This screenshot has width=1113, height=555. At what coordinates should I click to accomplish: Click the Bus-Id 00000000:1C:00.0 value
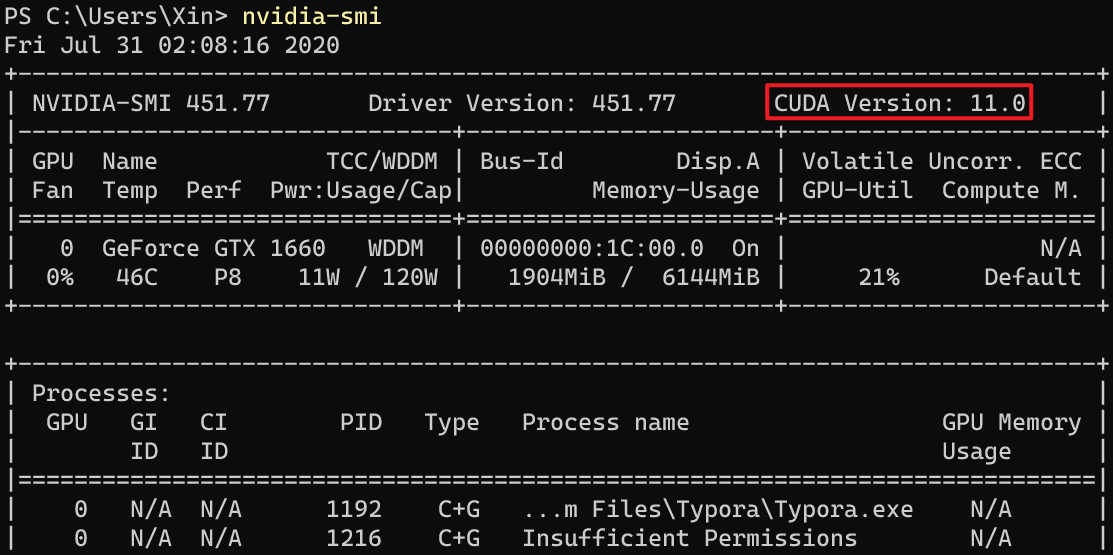(591, 248)
